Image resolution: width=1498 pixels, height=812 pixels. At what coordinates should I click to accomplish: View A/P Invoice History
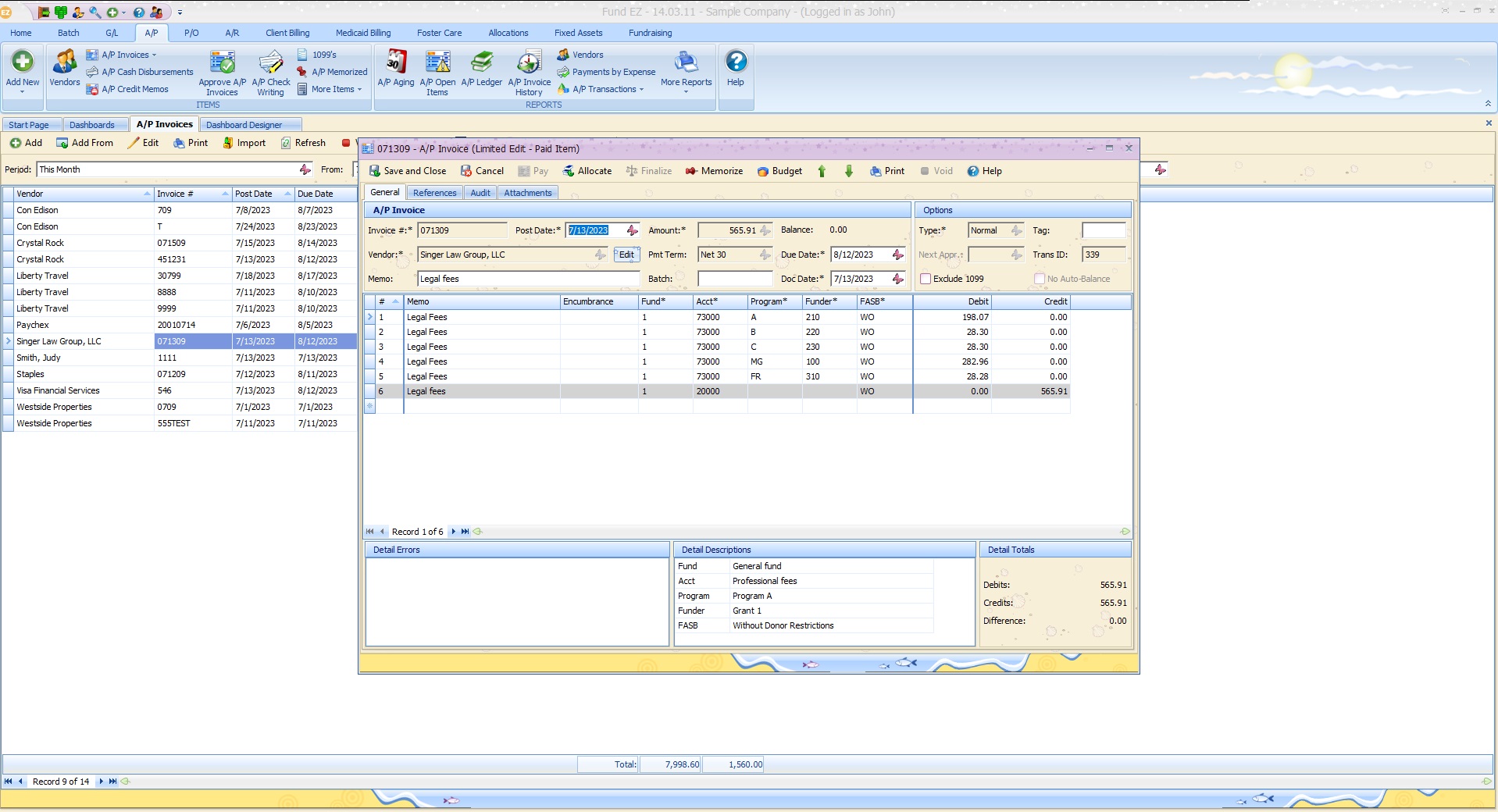click(x=529, y=70)
